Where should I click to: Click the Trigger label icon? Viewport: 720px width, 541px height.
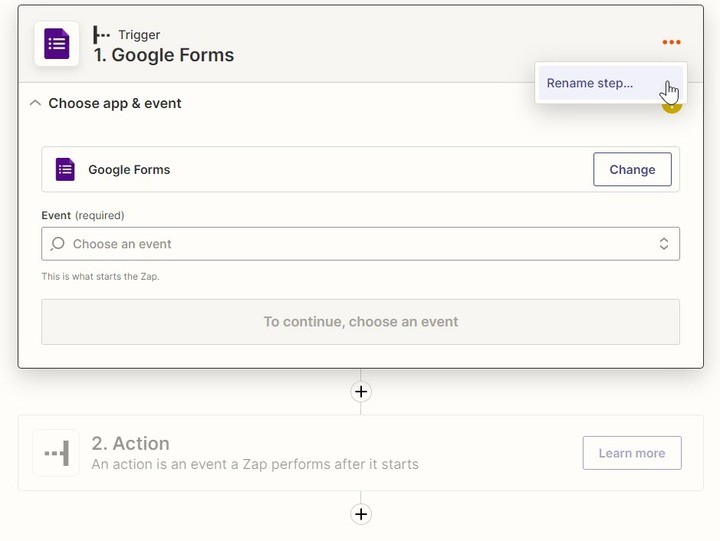pos(101,34)
